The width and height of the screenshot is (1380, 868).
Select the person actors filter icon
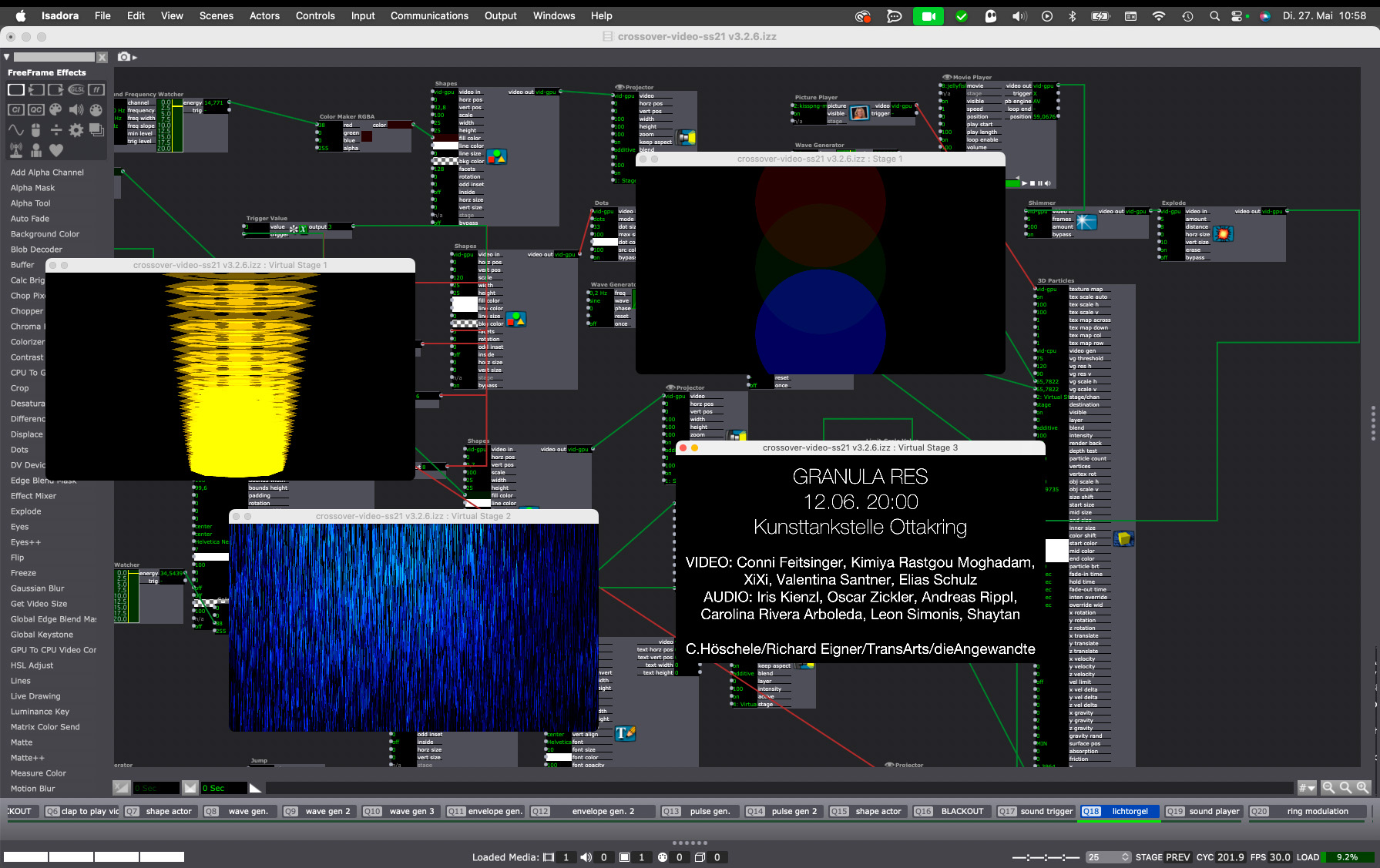[x=35, y=150]
